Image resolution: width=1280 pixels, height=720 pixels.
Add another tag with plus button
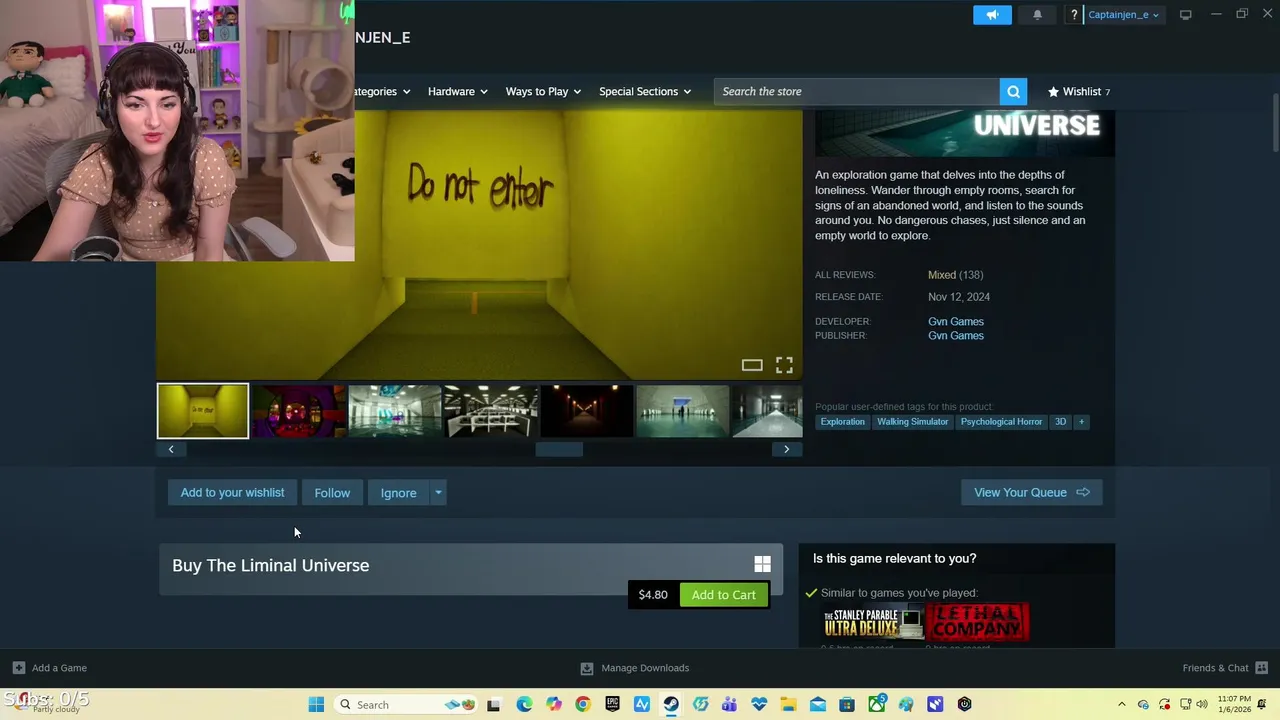tap(1081, 422)
